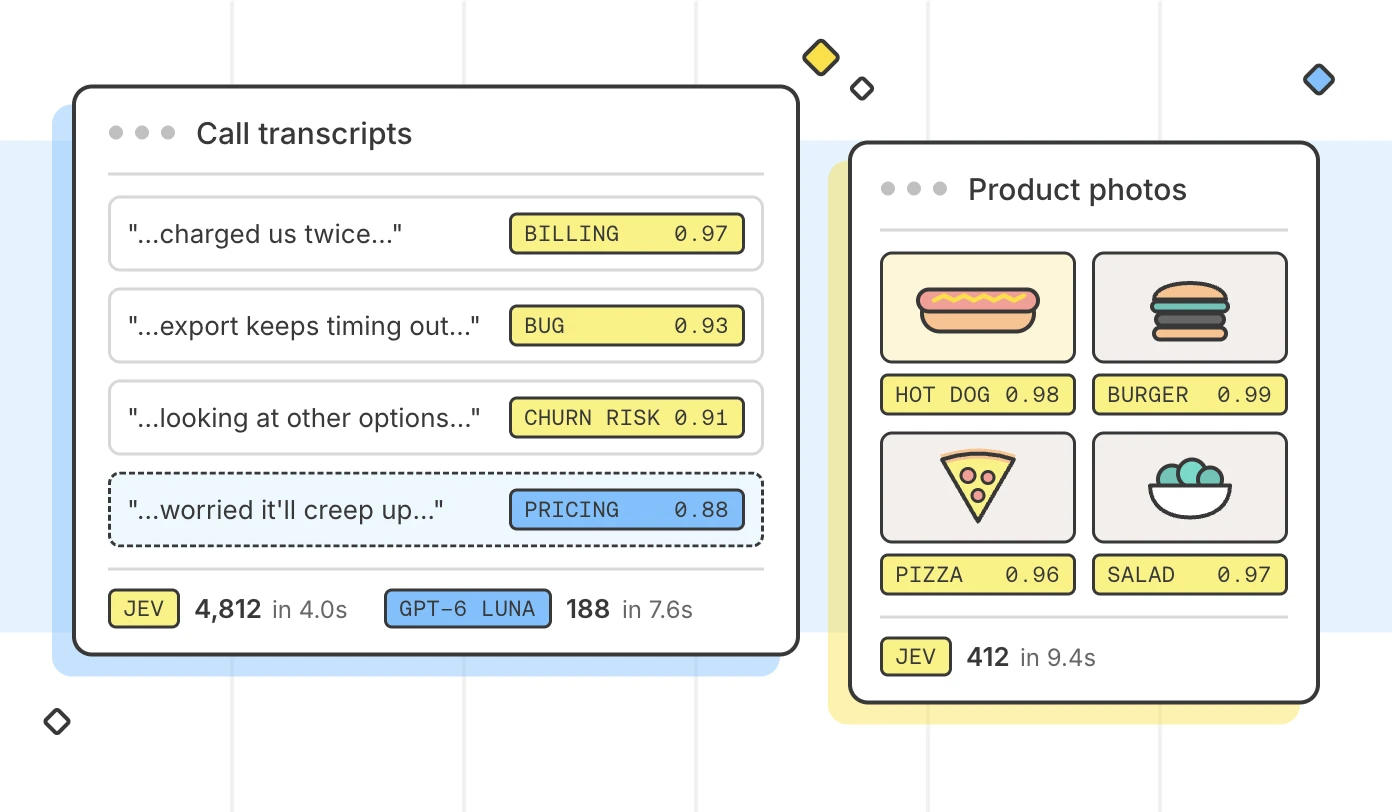Select the salad bowl icon
This screenshot has width=1392, height=812.
coord(1190,487)
